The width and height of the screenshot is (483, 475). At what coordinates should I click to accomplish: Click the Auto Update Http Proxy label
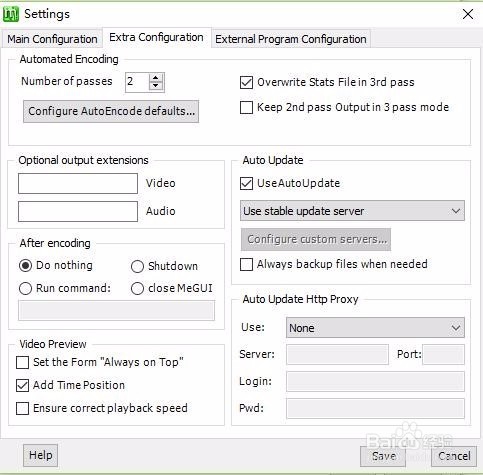coord(300,299)
